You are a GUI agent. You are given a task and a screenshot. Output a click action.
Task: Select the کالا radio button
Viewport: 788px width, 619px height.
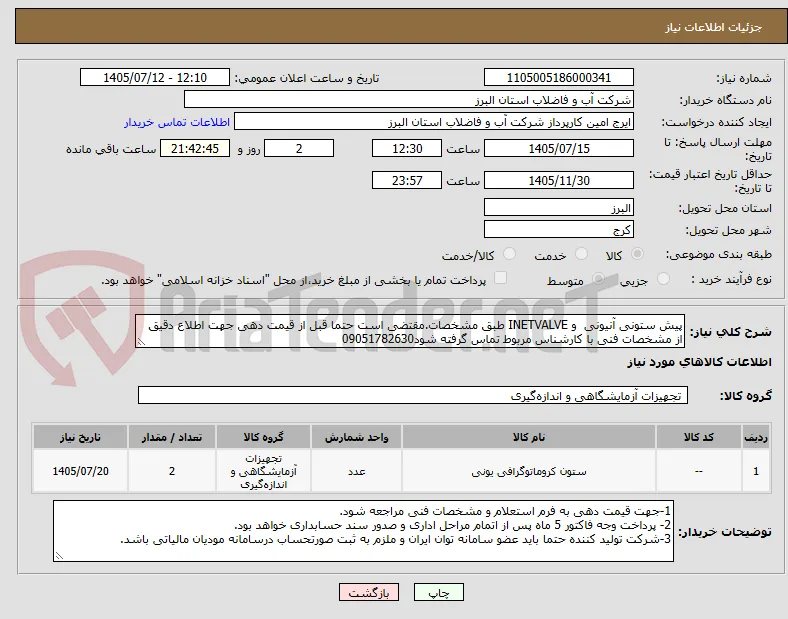(x=637, y=254)
